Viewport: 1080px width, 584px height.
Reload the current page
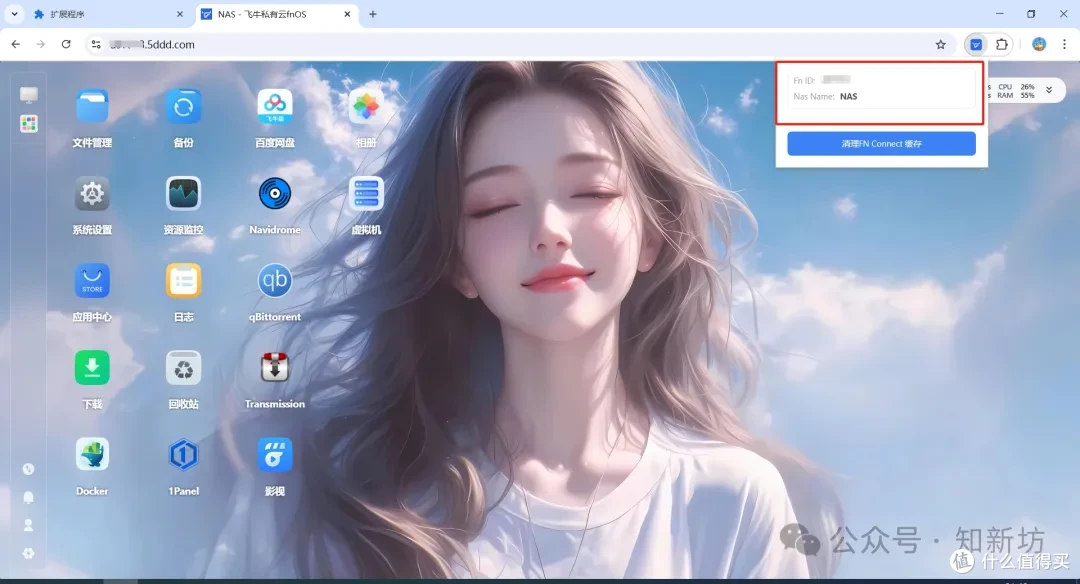pyautogui.click(x=66, y=45)
